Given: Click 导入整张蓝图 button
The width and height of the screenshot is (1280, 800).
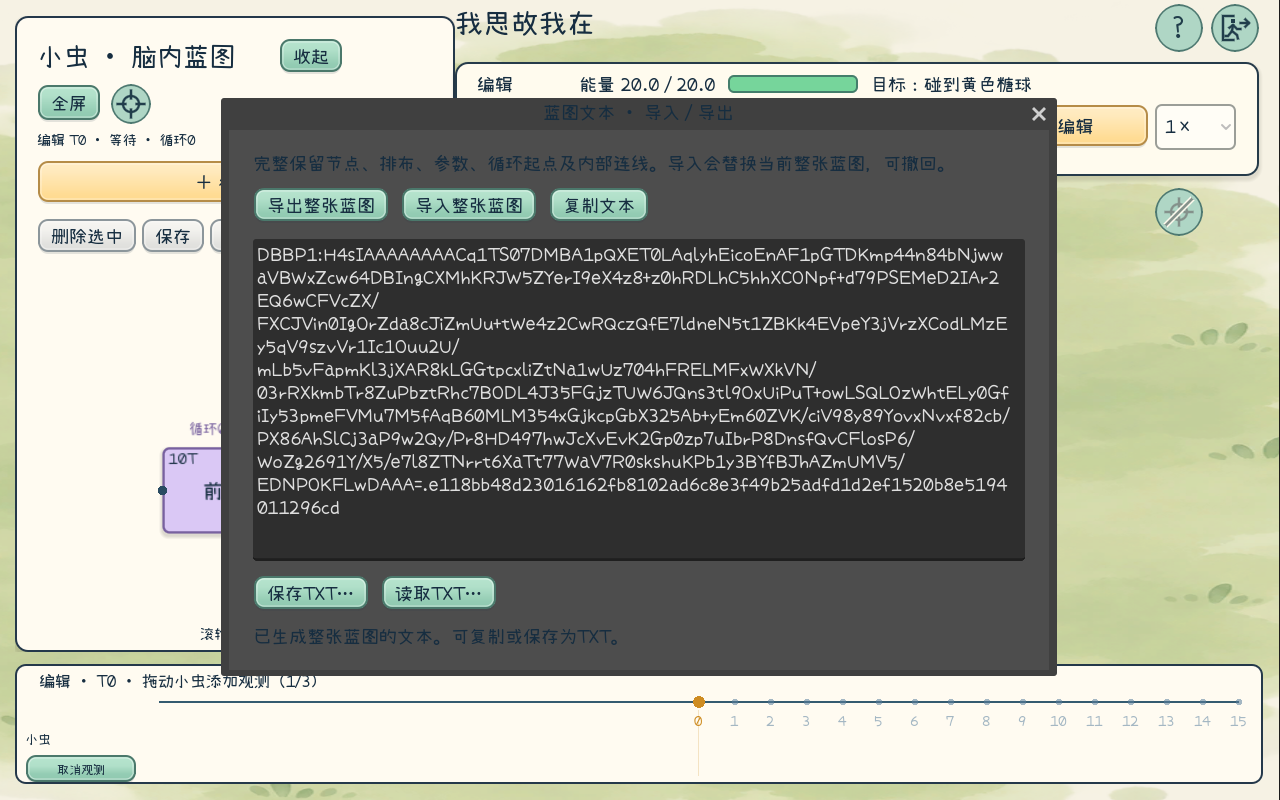Looking at the screenshot, I should (469, 205).
